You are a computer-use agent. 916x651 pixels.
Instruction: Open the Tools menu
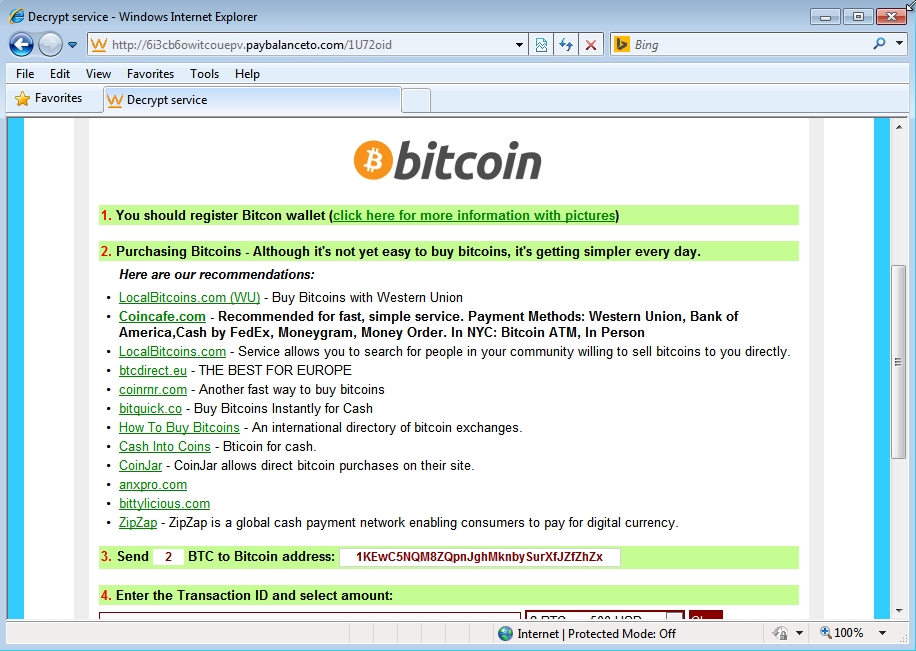pos(204,74)
